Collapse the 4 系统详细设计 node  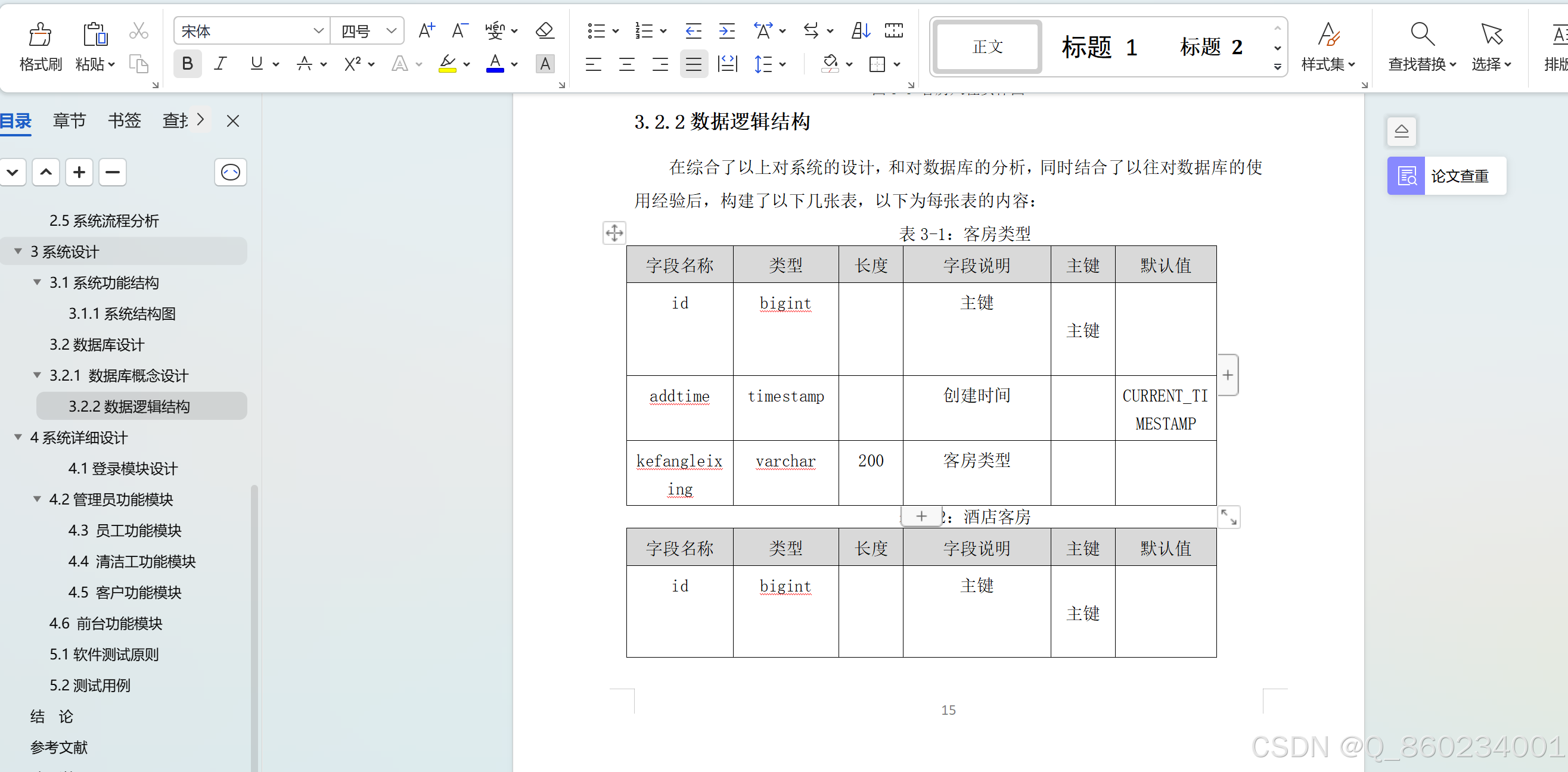pos(18,437)
